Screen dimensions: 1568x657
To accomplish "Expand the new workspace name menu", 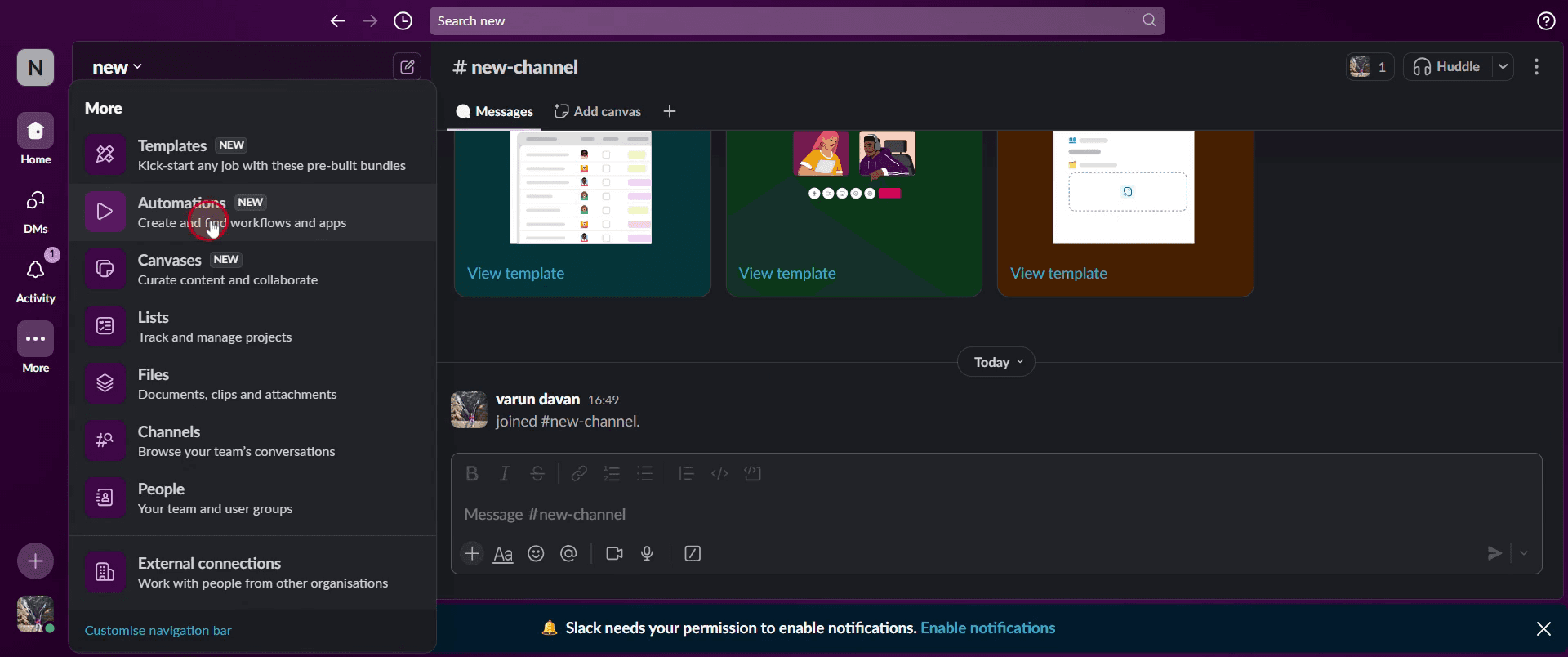I will click(118, 67).
